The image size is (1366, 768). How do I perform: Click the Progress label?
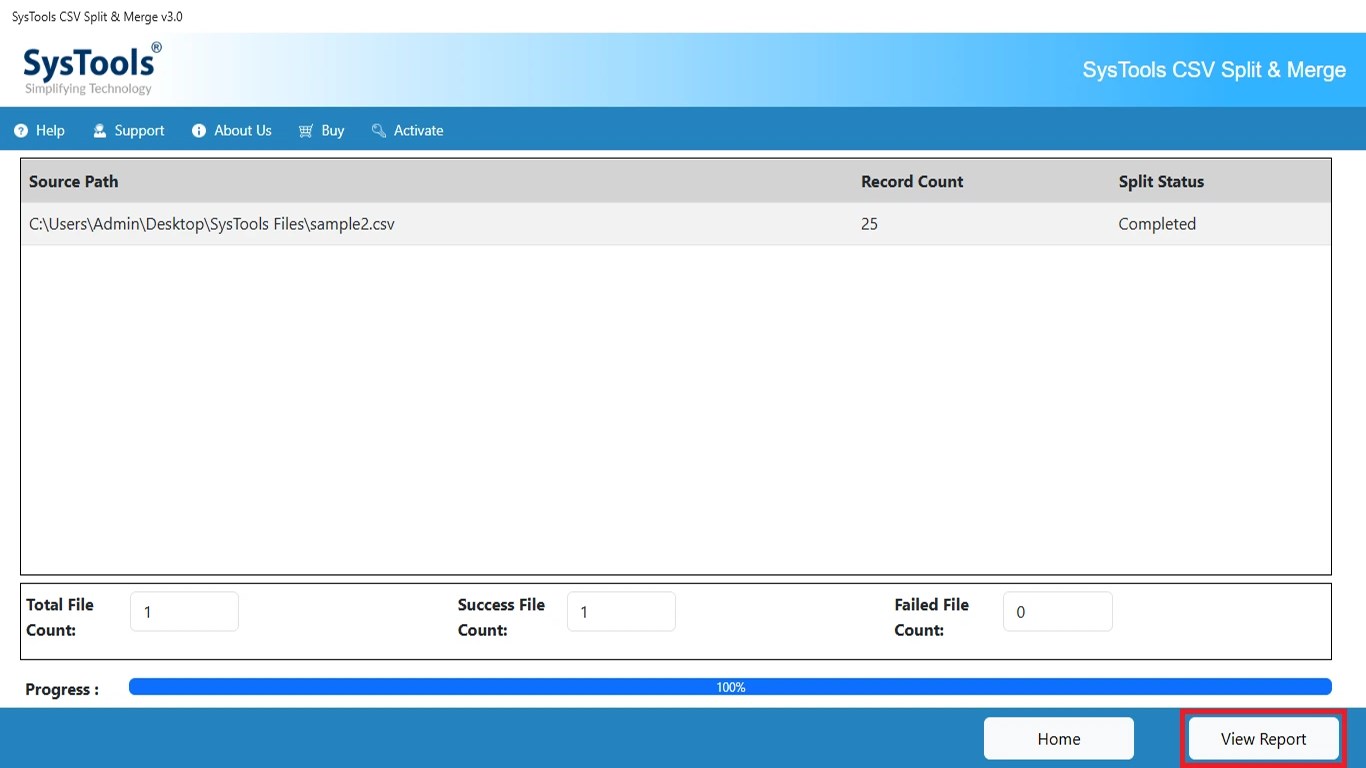62,690
